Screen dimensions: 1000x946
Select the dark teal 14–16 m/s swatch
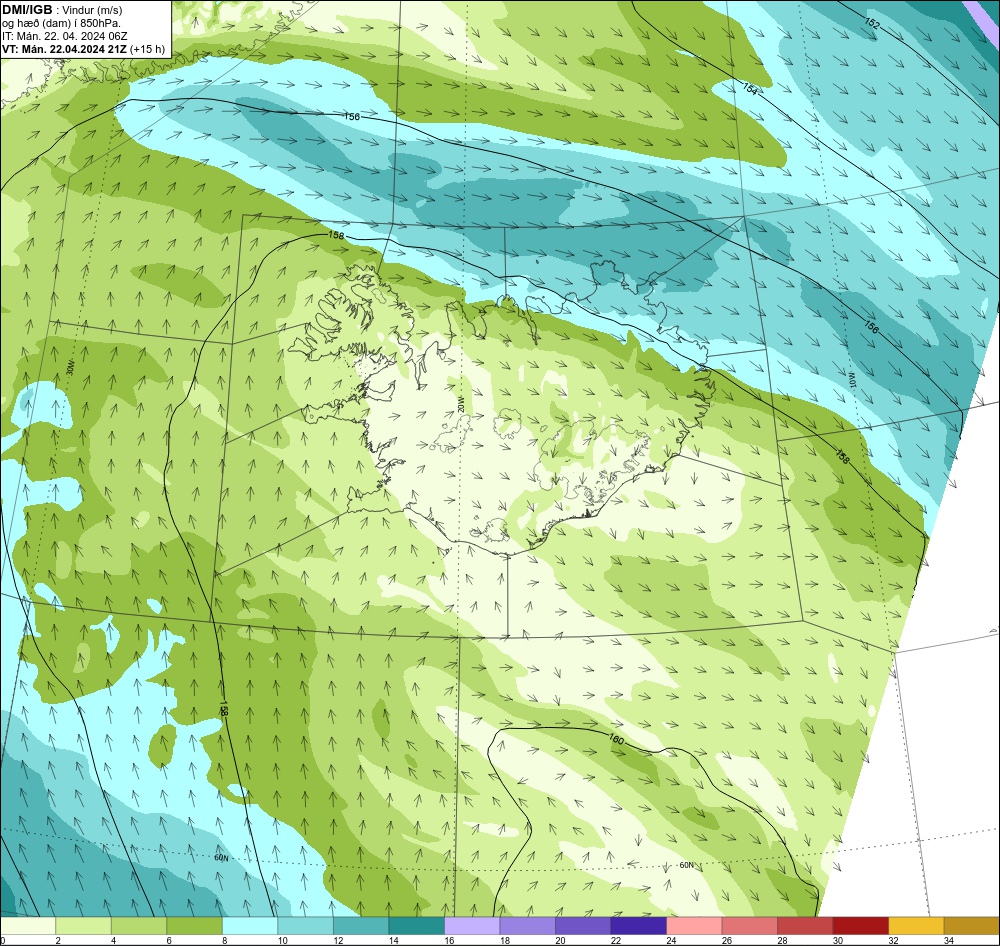click(x=416, y=926)
